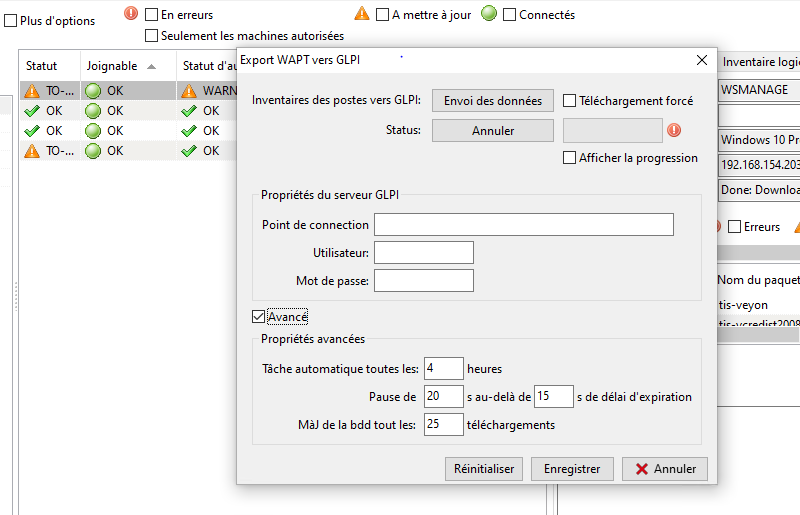Check 'Téléchargement forcé' option

tap(569, 101)
